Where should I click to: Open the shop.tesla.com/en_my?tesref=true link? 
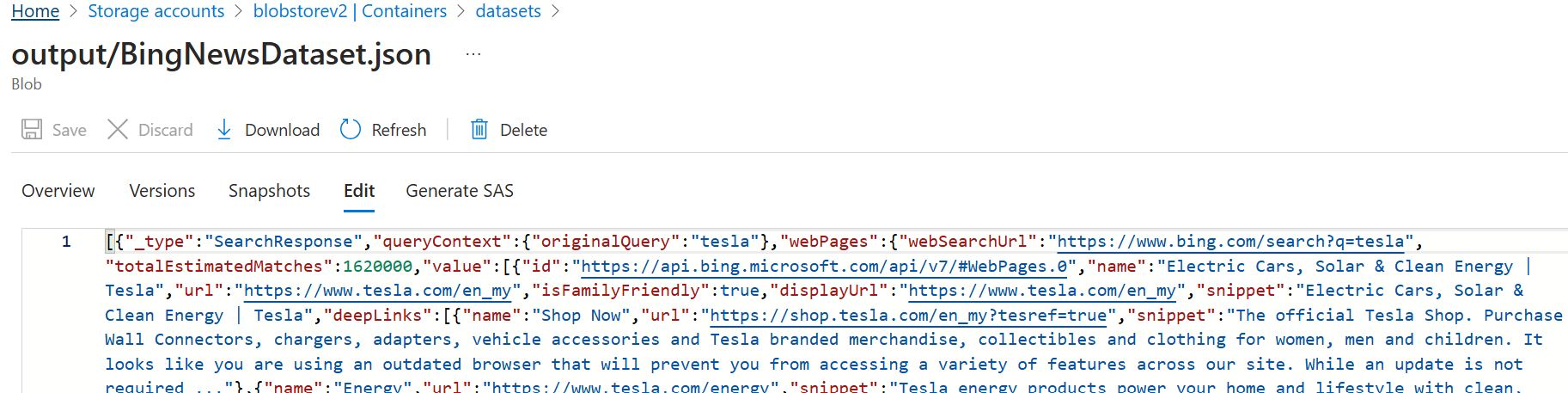(909, 316)
